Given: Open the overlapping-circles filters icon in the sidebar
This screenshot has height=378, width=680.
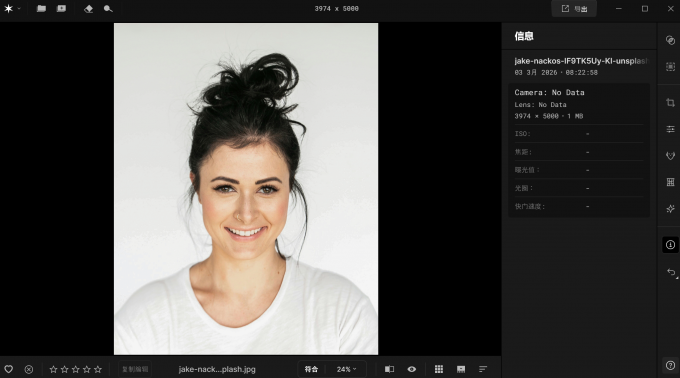Looking at the screenshot, I should [x=670, y=40].
